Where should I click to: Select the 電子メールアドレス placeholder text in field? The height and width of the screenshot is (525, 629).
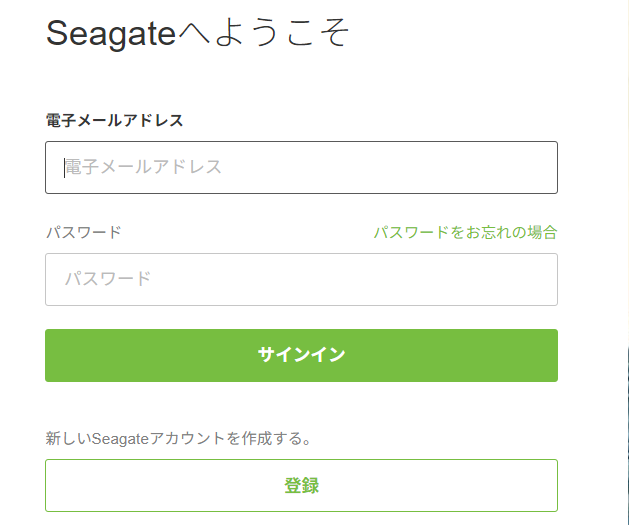click(x=144, y=167)
